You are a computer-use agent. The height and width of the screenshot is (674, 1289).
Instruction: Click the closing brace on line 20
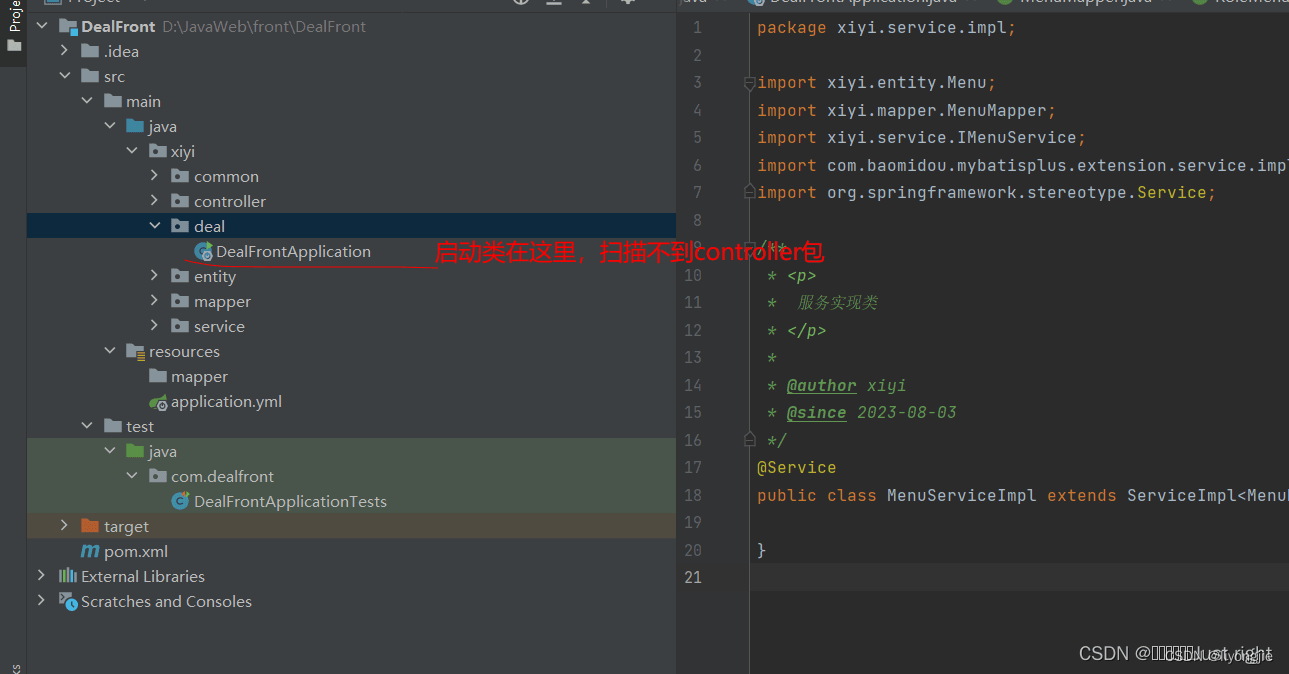761,551
